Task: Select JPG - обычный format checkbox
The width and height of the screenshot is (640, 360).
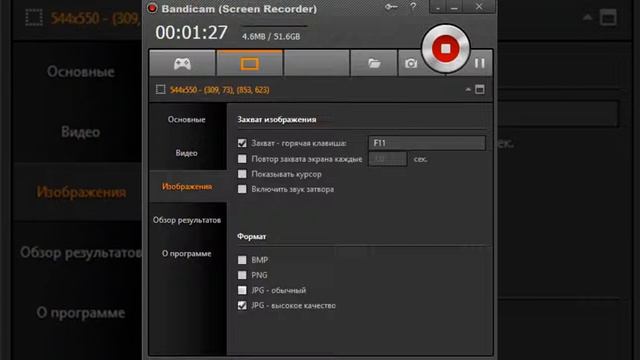Action: point(242,290)
